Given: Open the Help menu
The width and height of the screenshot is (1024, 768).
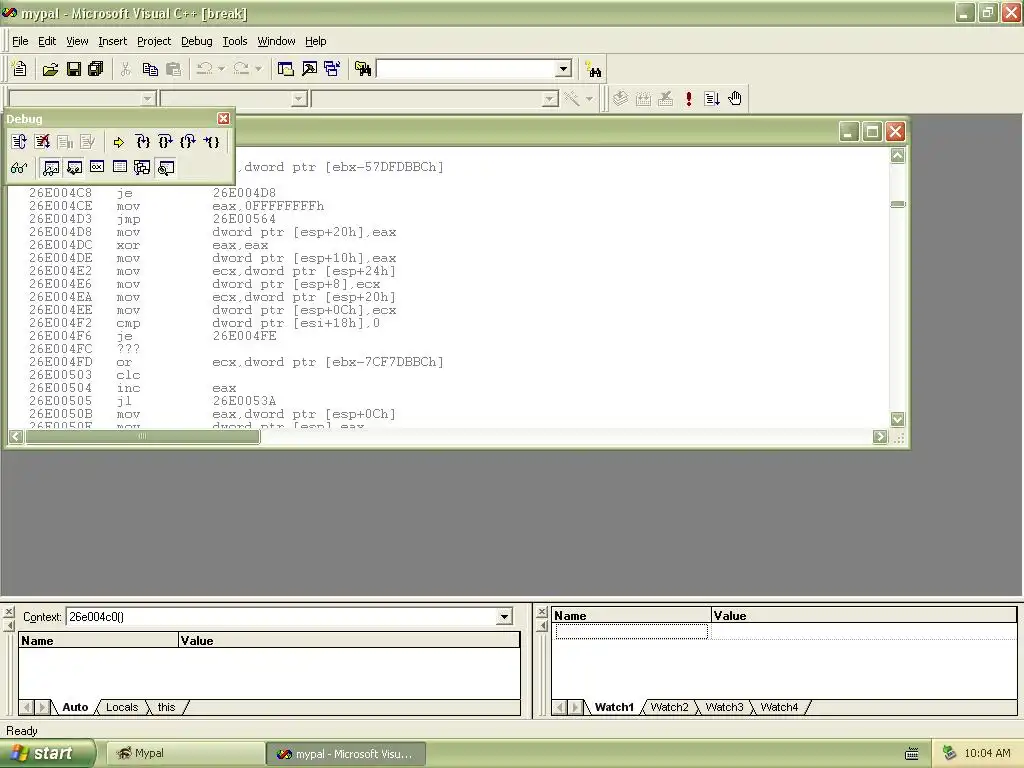Looking at the screenshot, I should click(315, 41).
